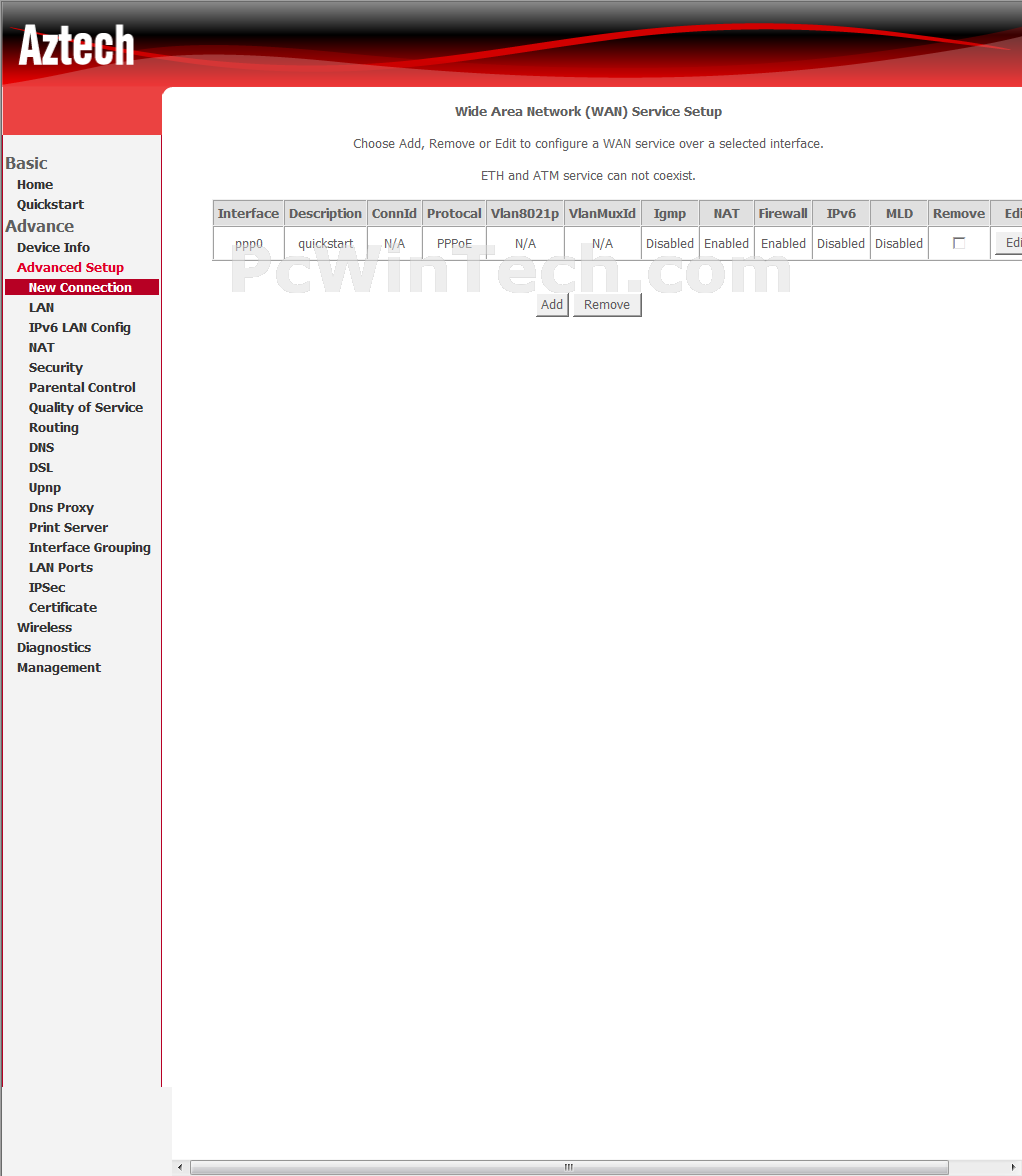Viewport: 1022px width, 1176px height.
Task: Open IPSec settings
Action: click(x=47, y=588)
